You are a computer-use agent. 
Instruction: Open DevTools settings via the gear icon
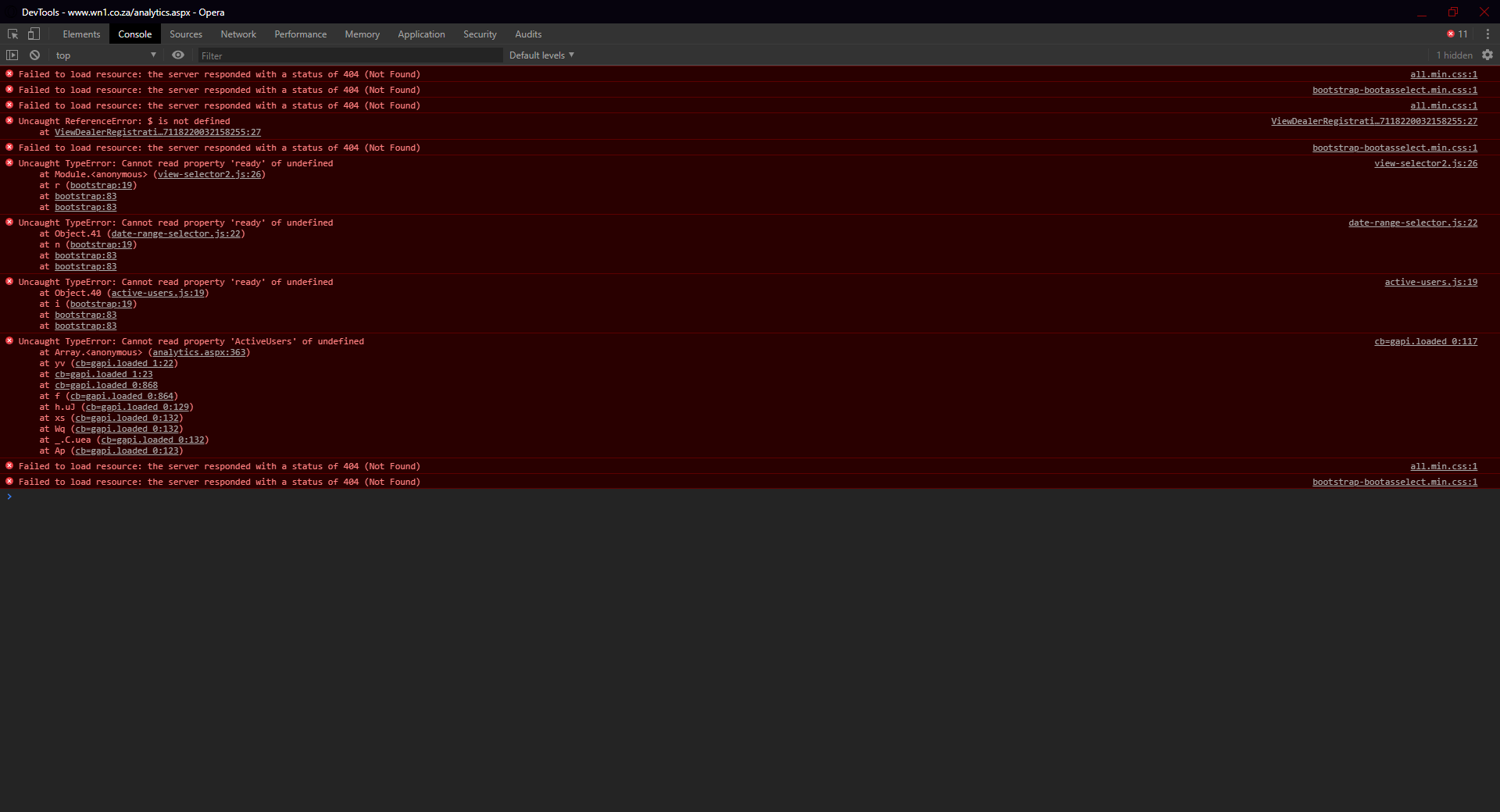[x=1488, y=55]
